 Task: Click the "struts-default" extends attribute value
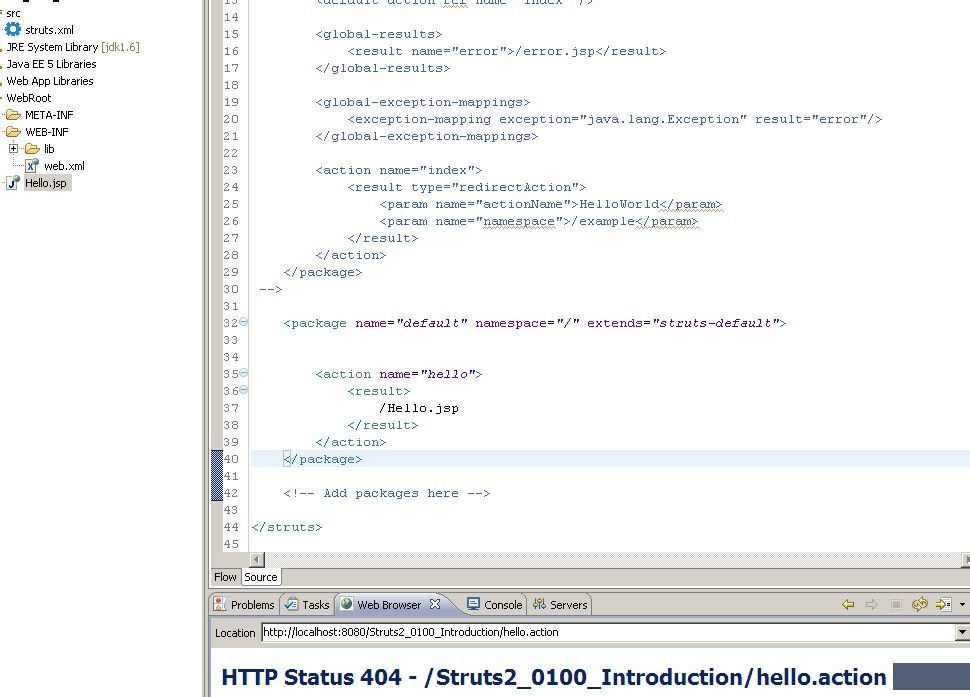(715, 323)
